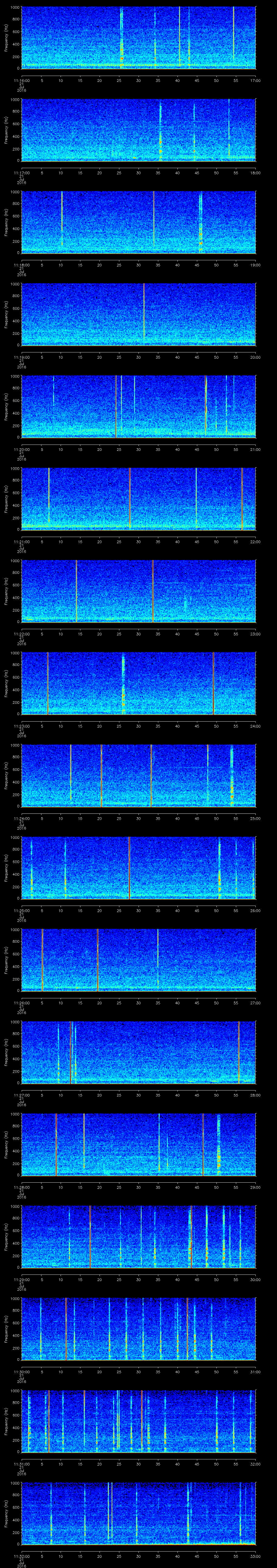Click the 11:26:00 time axis label
Screen dimensions: 277x1568
[21, 1003]
